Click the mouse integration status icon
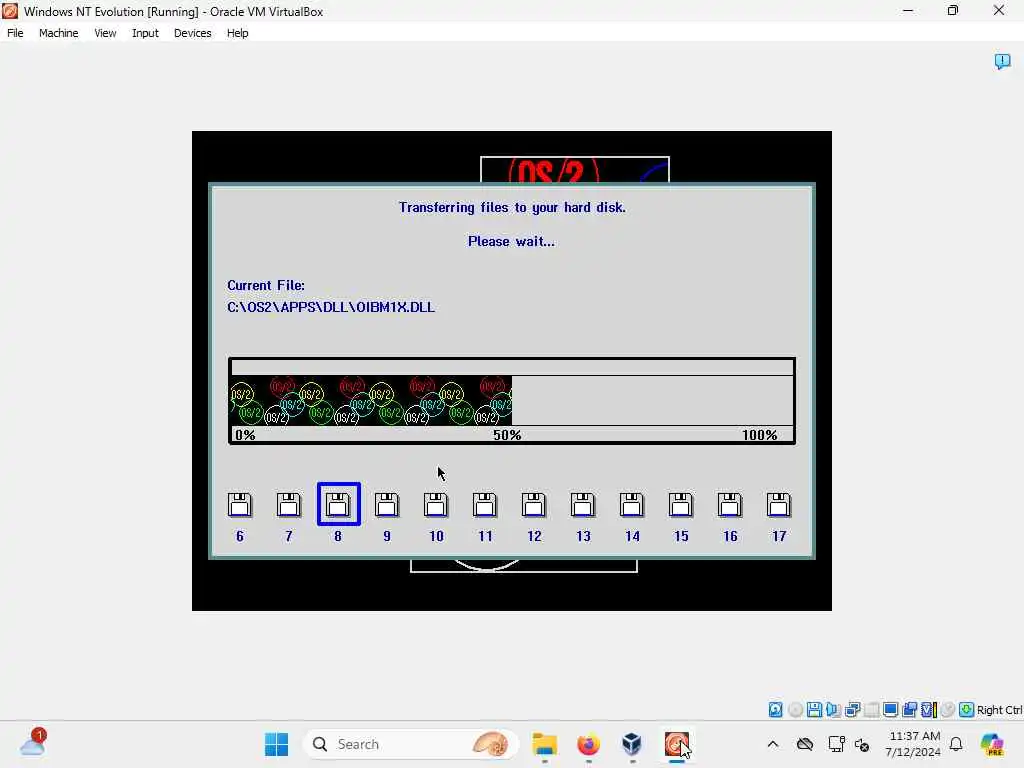This screenshot has height=768, width=1024. click(948, 709)
